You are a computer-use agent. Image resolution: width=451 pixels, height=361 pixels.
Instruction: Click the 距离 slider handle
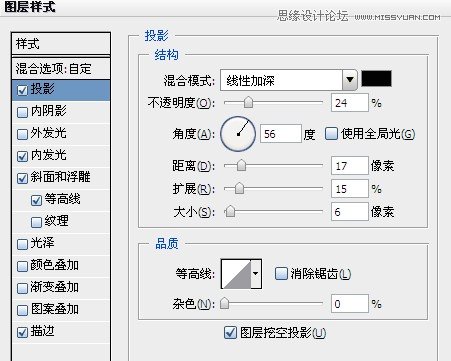[x=241, y=165]
